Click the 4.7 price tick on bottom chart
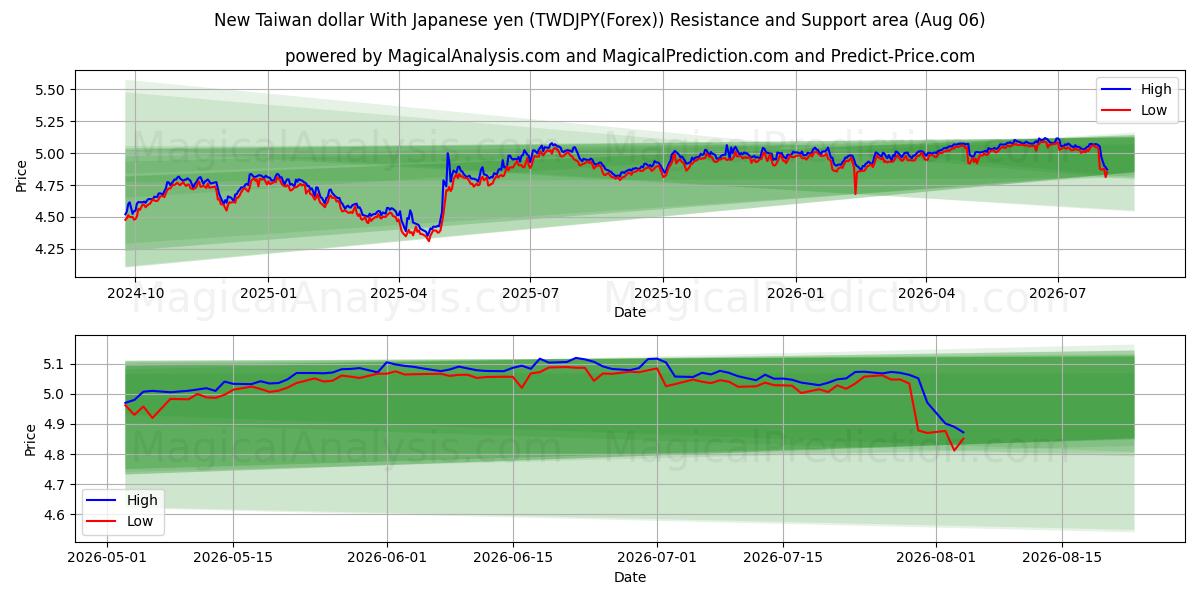 click(x=54, y=485)
